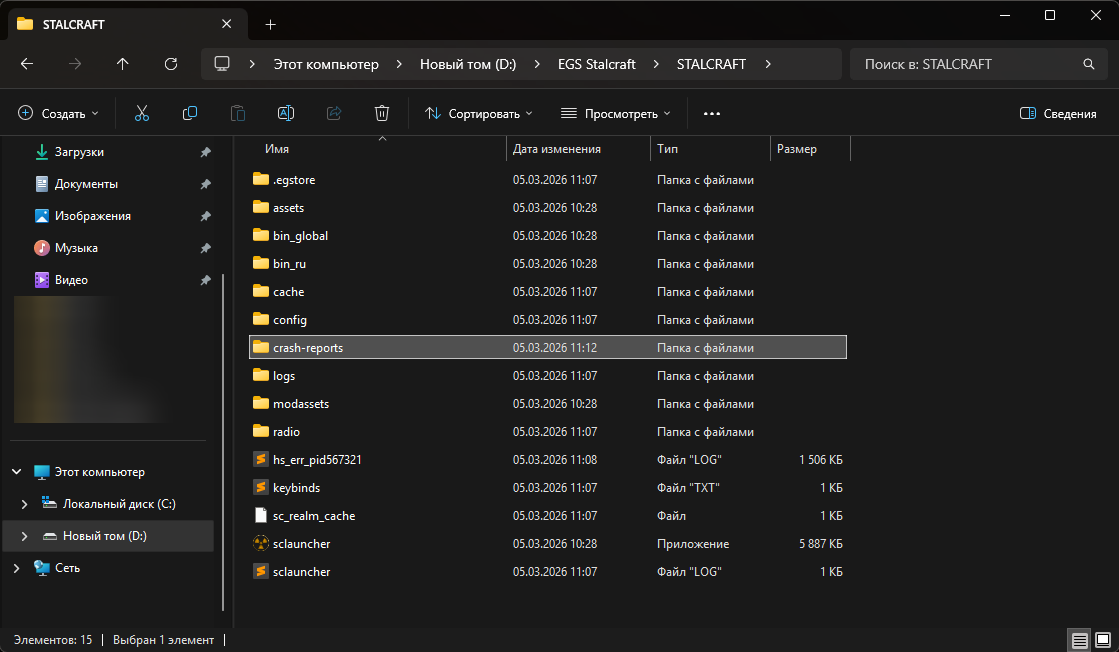Switch to large thumbnails view in status bar
Viewport: 1119px width, 652px height.
[1102, 640]
